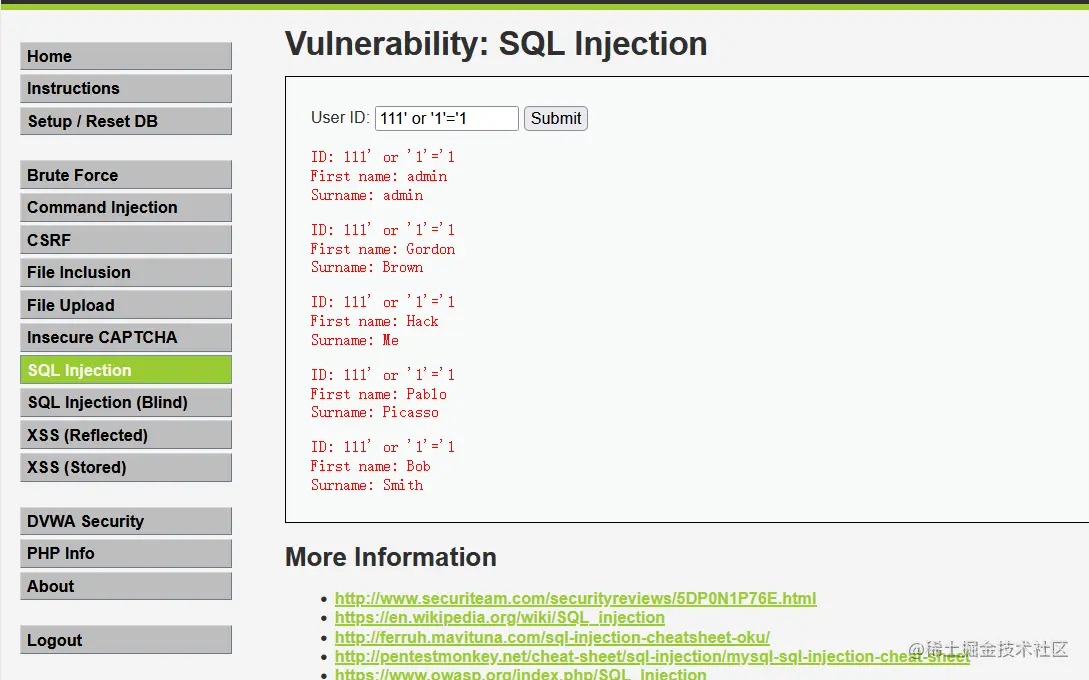Select the Brute Force module
Image resolution: width=1089 pixels, height=680 pixels.
point(126,175)
